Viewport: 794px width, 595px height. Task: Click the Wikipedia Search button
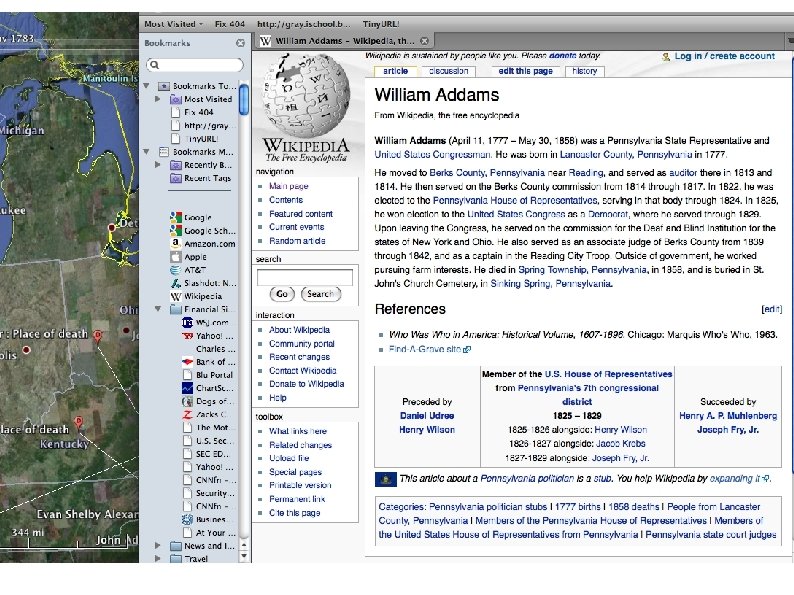[321, 294]
